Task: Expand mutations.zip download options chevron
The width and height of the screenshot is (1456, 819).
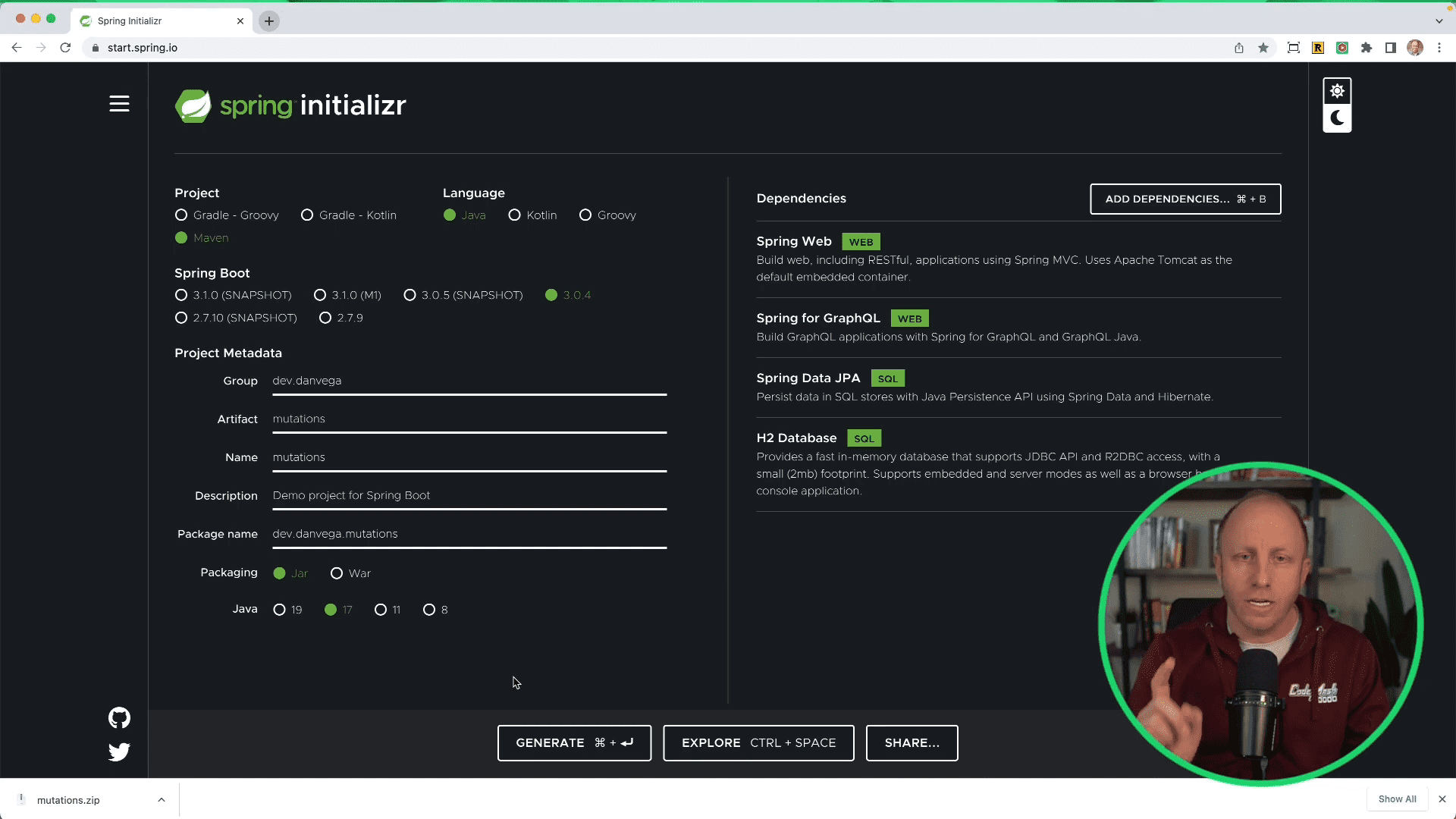Action: [x=162, y=799]
